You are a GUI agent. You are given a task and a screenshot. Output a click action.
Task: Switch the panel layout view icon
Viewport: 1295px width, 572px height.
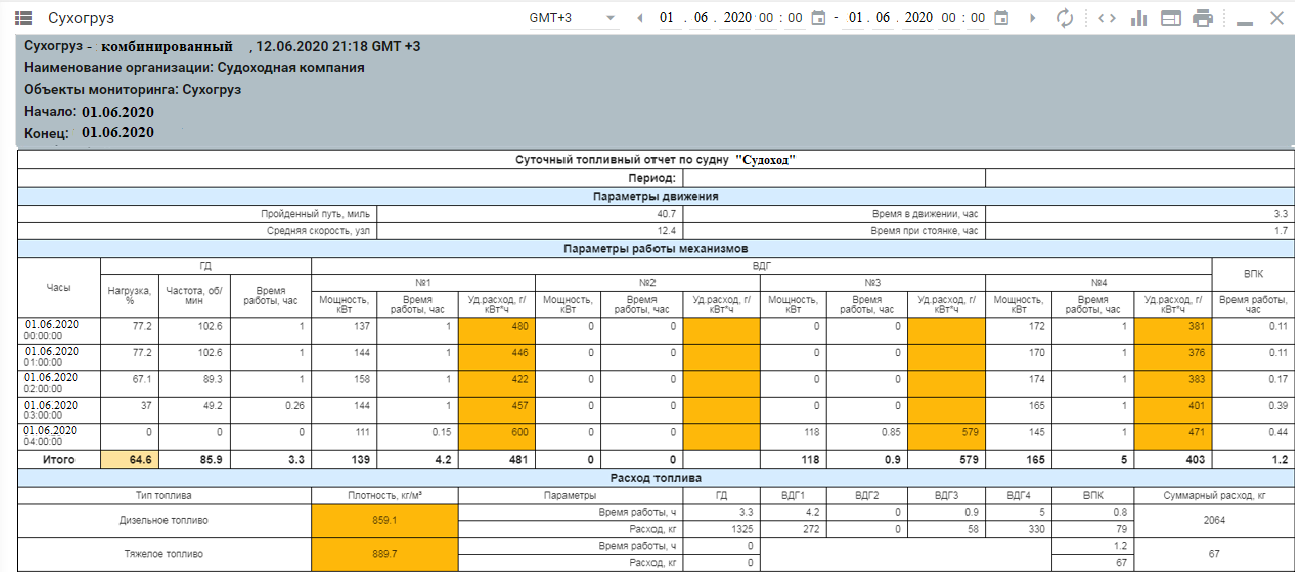[x=1171, y=18]
